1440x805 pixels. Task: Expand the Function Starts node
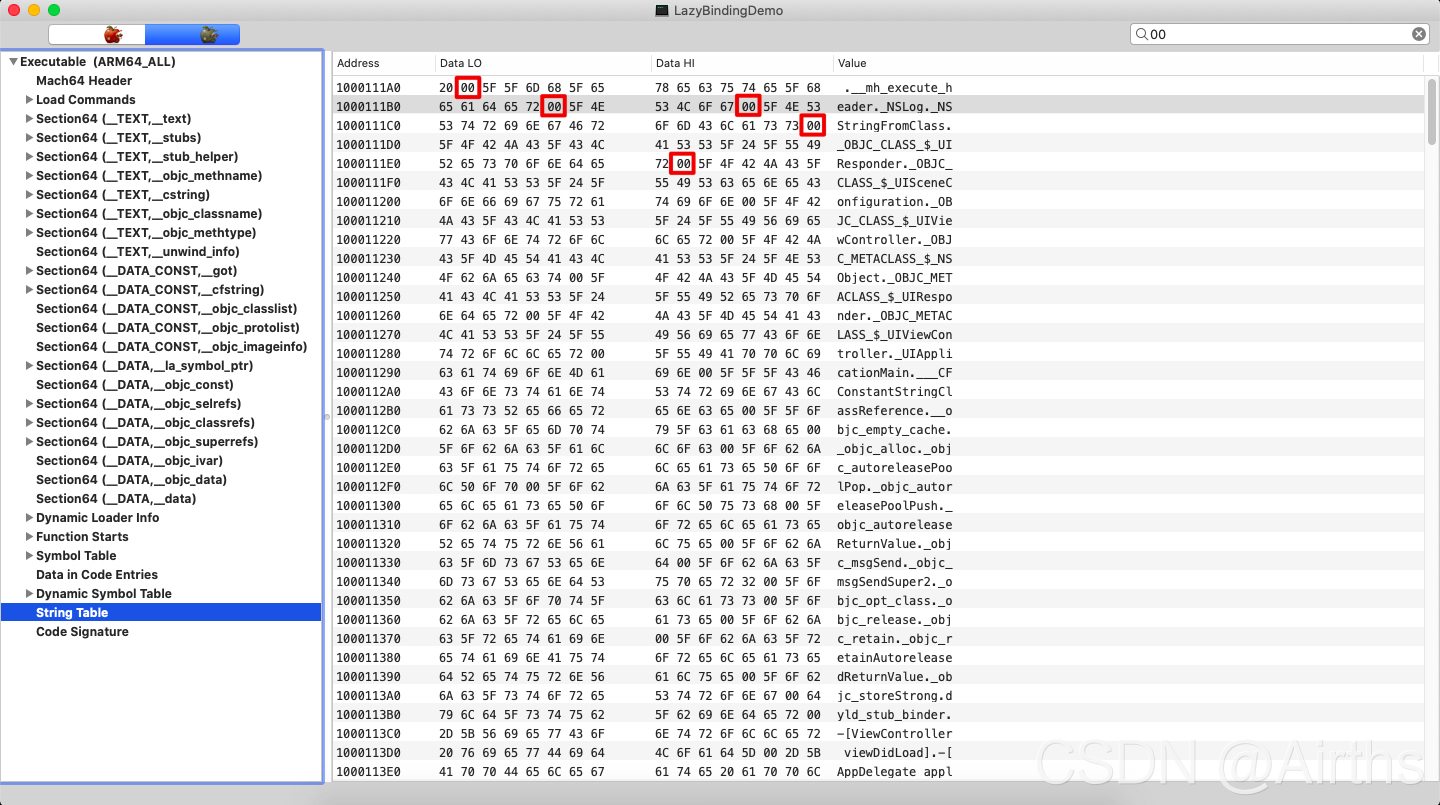click(x=29, y=537)
